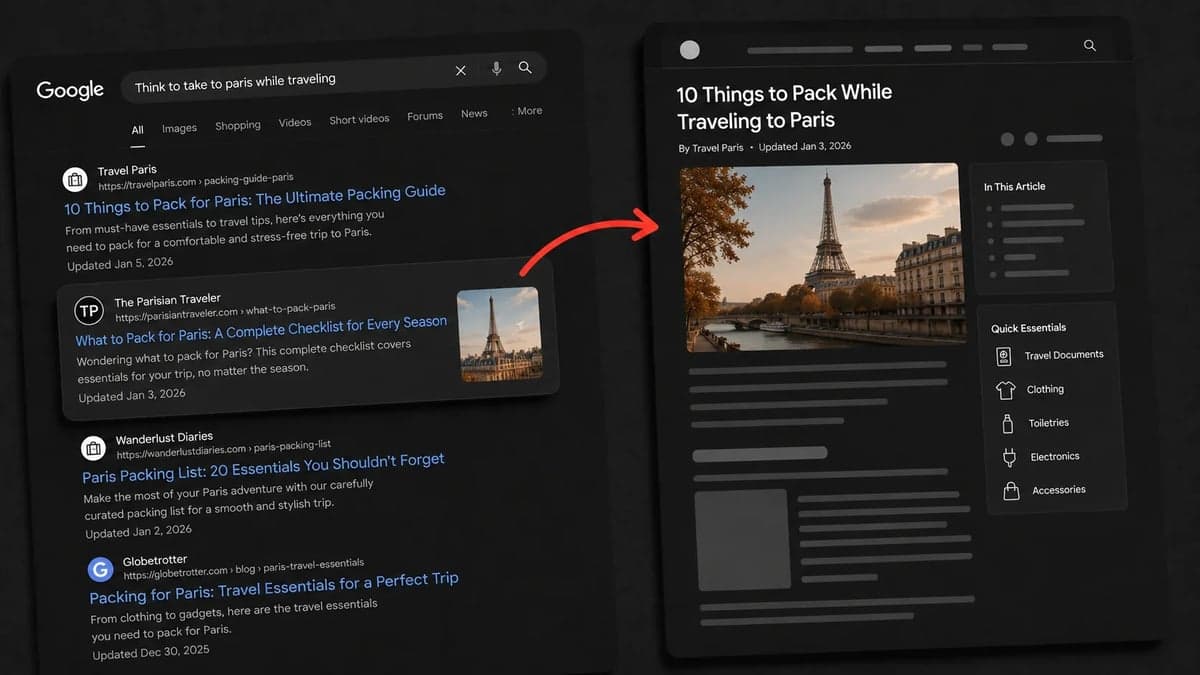Click the Accessories bag icon

[1011, 491]
